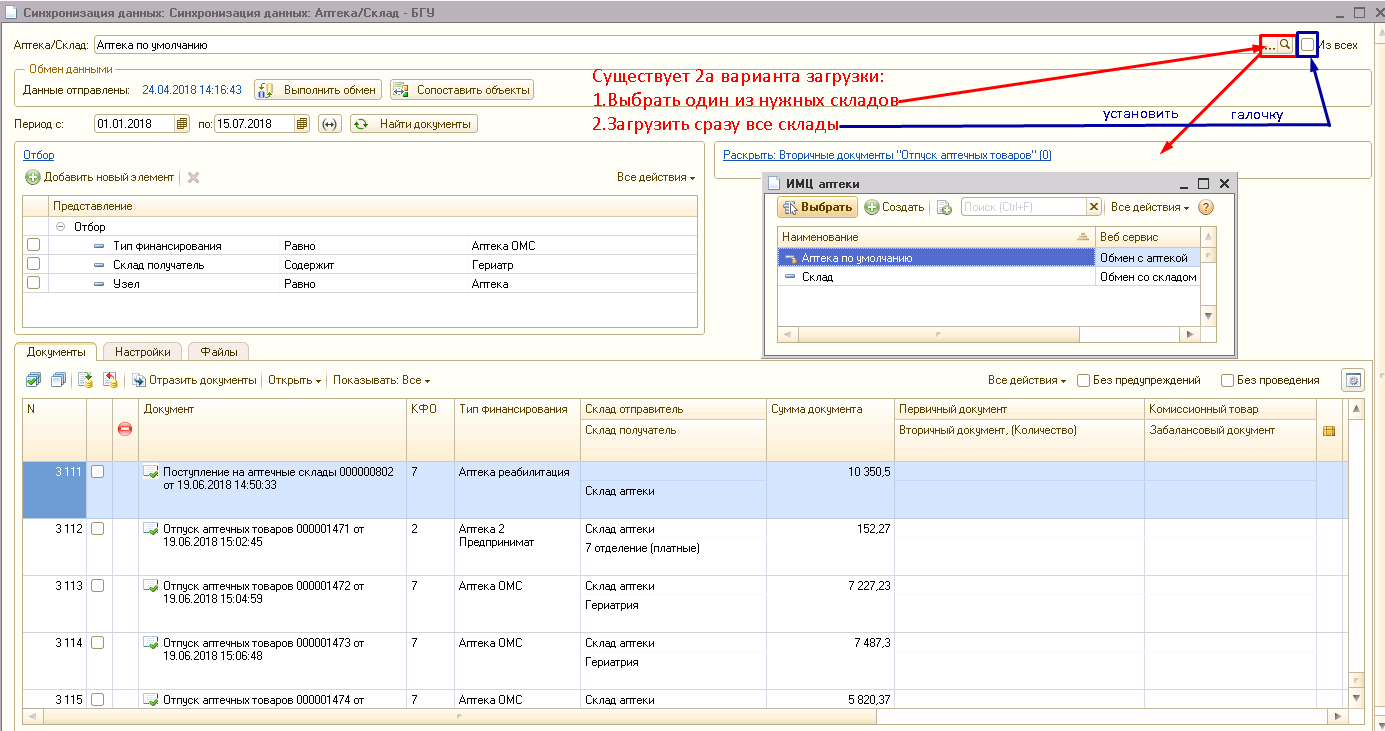
Task: Switch to the Настройки tab
Action: [142, 352]
